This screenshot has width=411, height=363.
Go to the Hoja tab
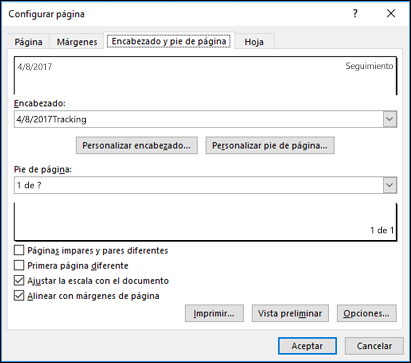click(x=254, y=42)
